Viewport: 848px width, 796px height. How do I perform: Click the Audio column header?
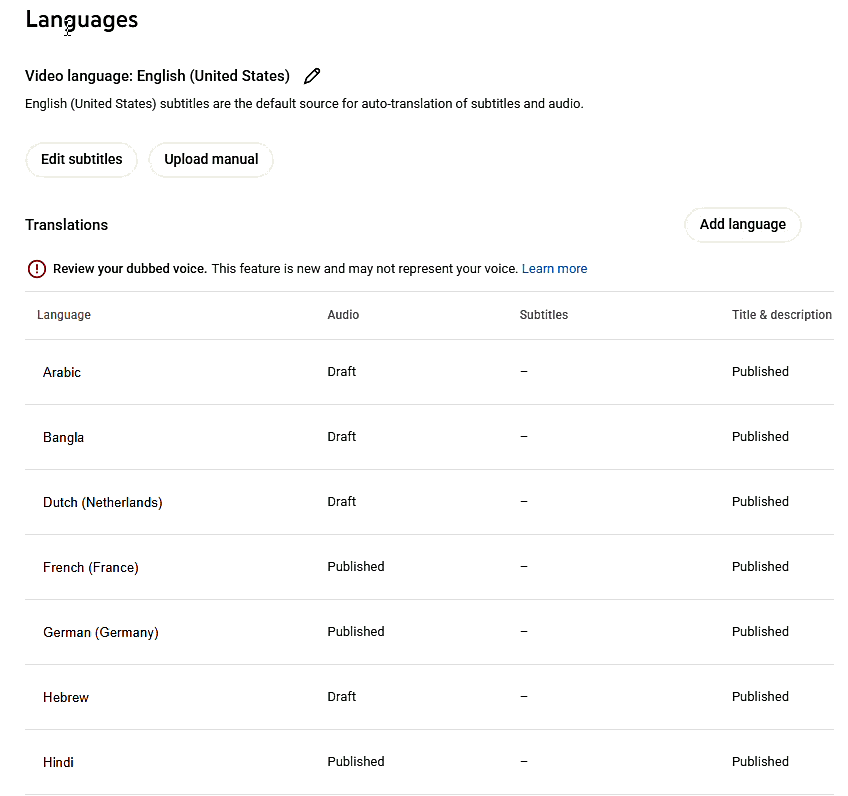(343, 314)
